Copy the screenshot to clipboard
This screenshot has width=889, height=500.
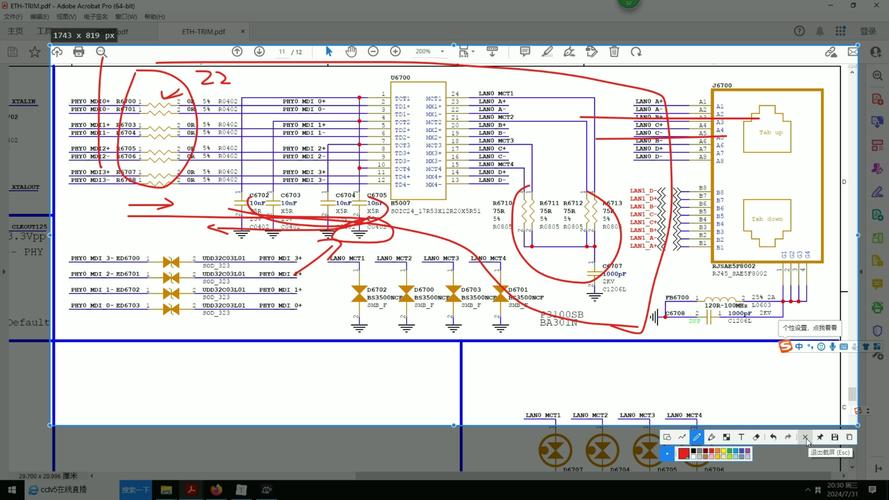850,437
